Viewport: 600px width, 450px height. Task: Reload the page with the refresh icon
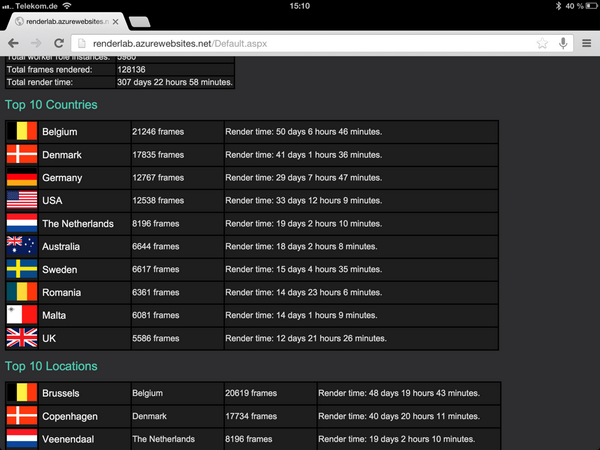(59, 43)
